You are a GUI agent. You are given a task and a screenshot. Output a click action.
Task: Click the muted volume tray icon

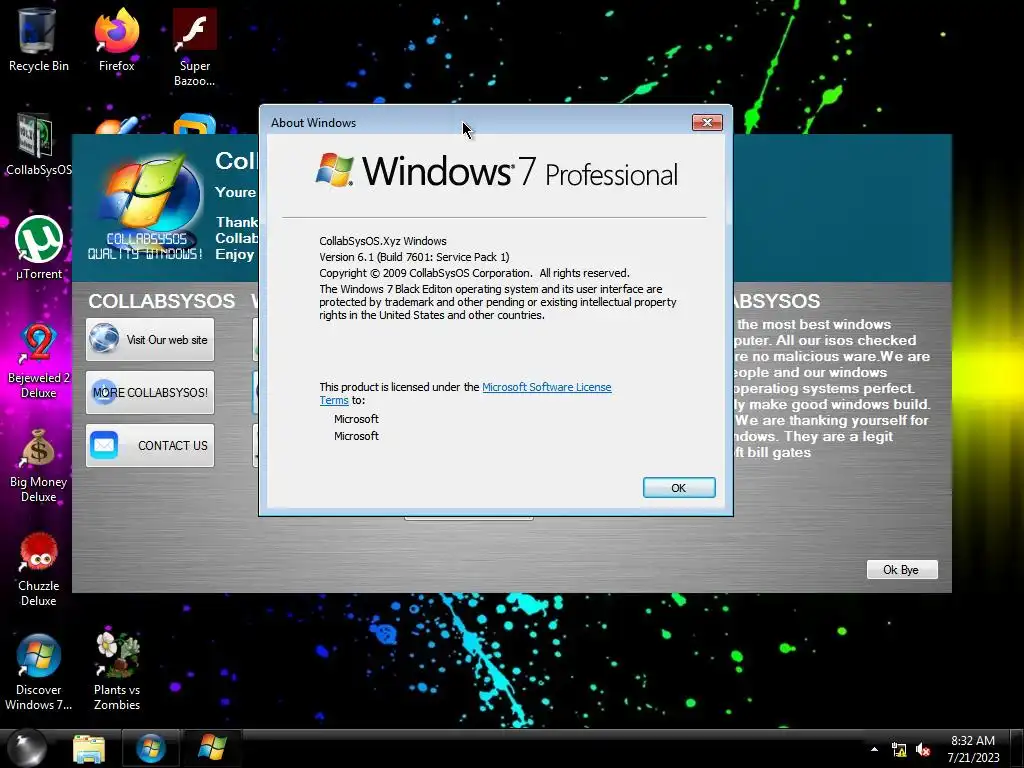tap(923, 750)
